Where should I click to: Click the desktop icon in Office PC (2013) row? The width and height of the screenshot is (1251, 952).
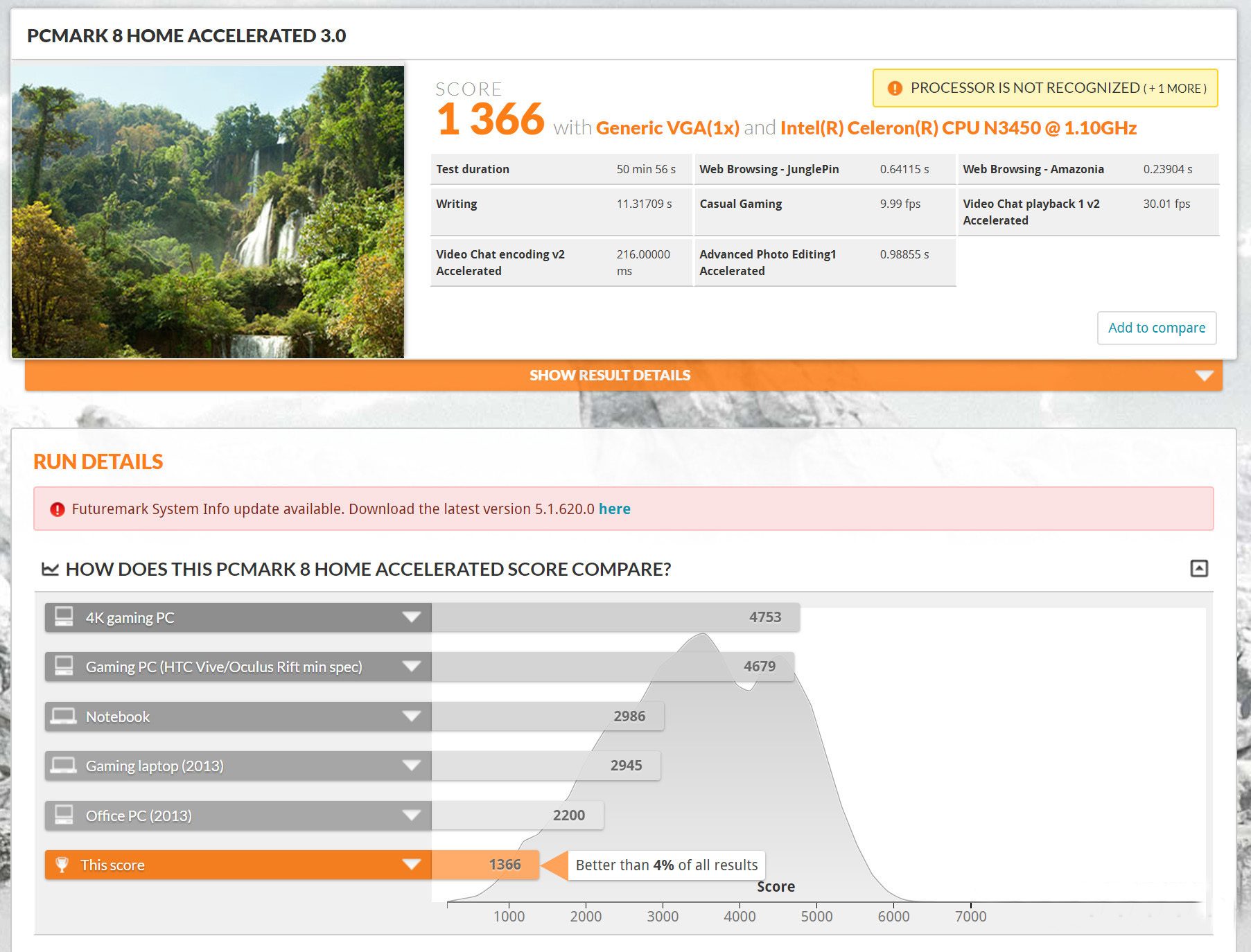click(x=64, y=815)
